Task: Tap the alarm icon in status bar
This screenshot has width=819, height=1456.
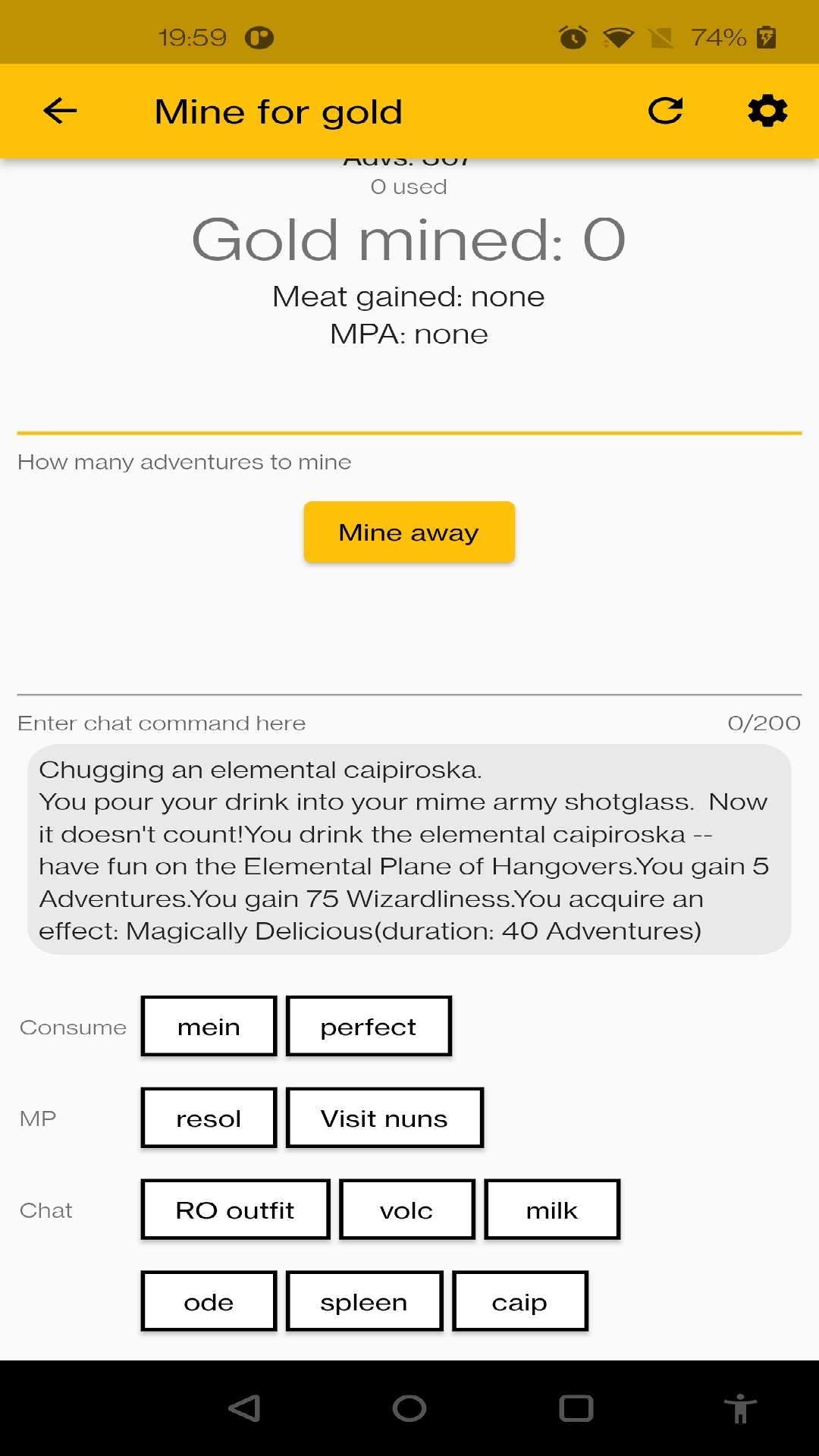Action: 573,36
